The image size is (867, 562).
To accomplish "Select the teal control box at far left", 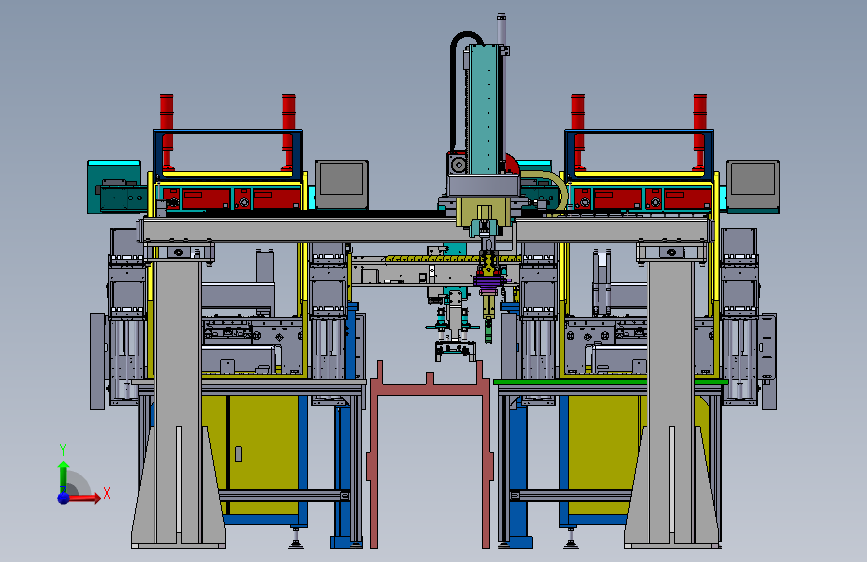I will tap(114, 187).
